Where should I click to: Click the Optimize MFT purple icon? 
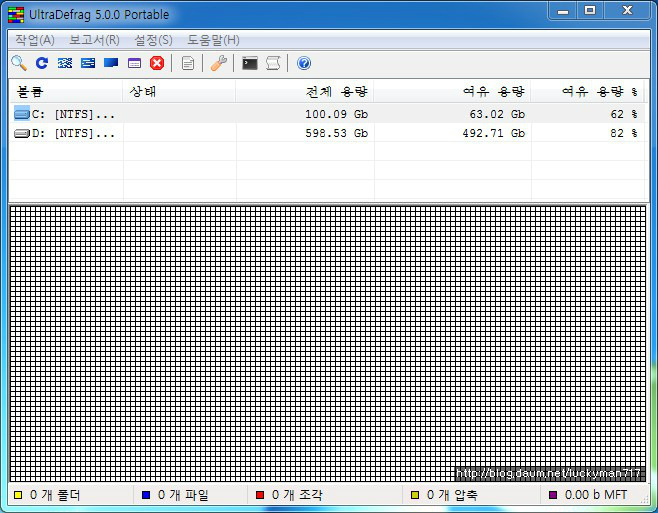pyautogui.click(x=134, y=63)
